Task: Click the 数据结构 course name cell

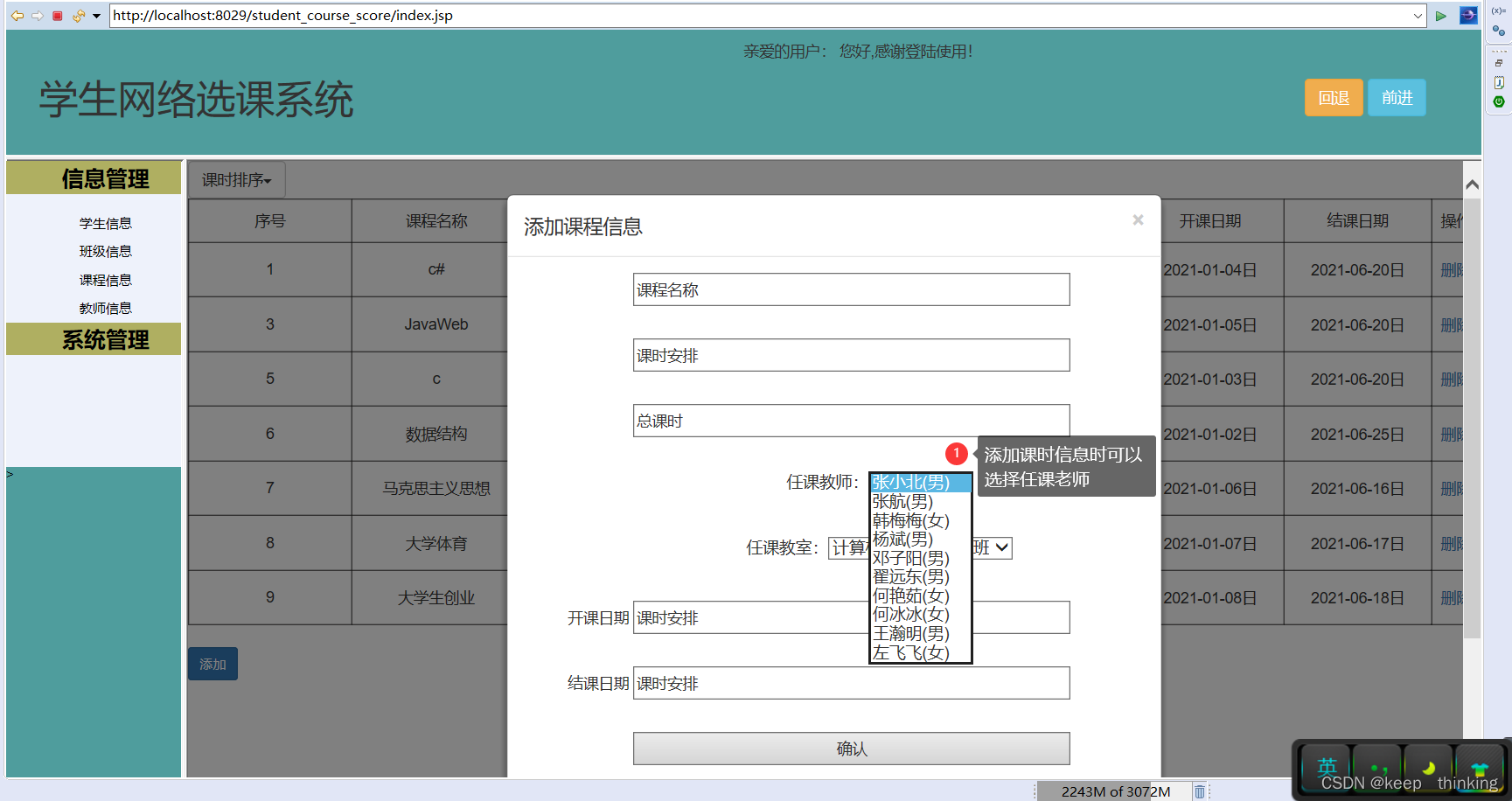Action: tap(435, 434)
